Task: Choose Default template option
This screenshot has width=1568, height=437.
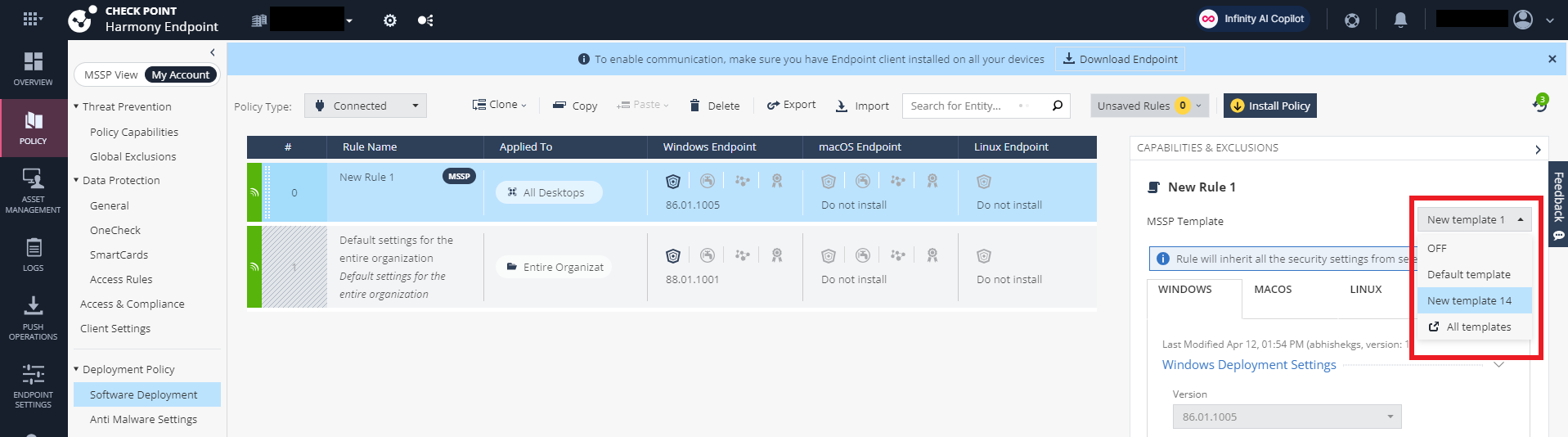Action: (x=1475, y=274)
